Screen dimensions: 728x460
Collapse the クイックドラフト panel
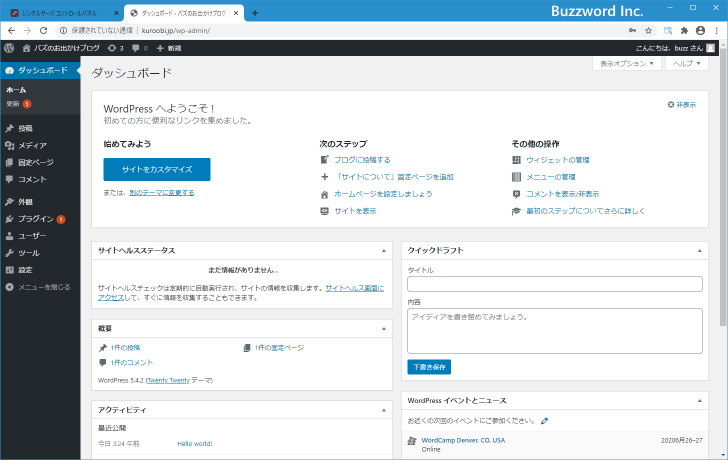[699, 250]
